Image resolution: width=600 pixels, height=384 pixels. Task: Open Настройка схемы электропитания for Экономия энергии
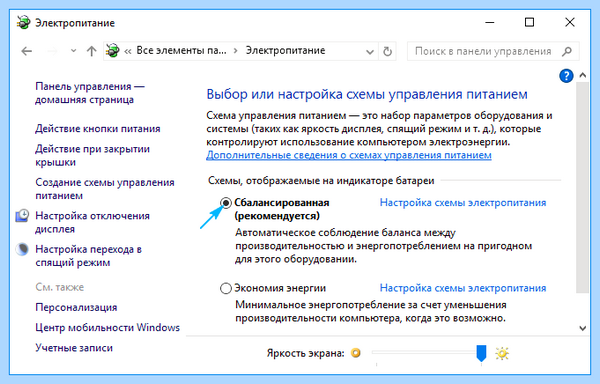[x=463, y=288]
